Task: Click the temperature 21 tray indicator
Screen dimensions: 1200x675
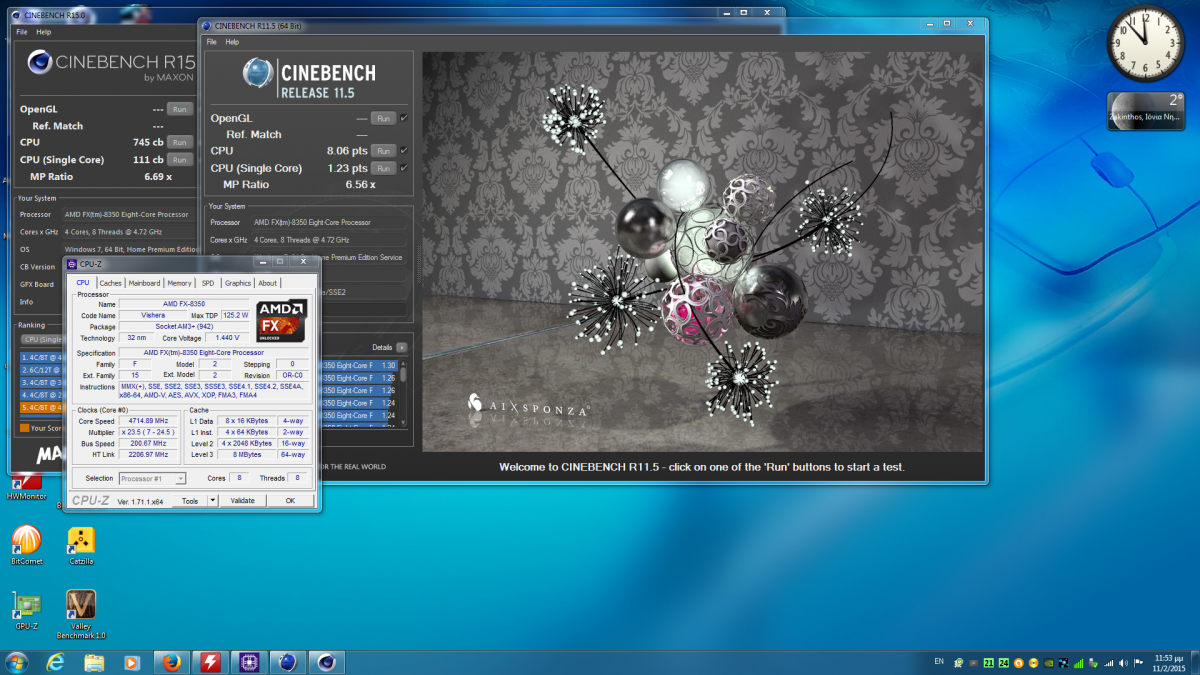Action: [x=989, y=662]
